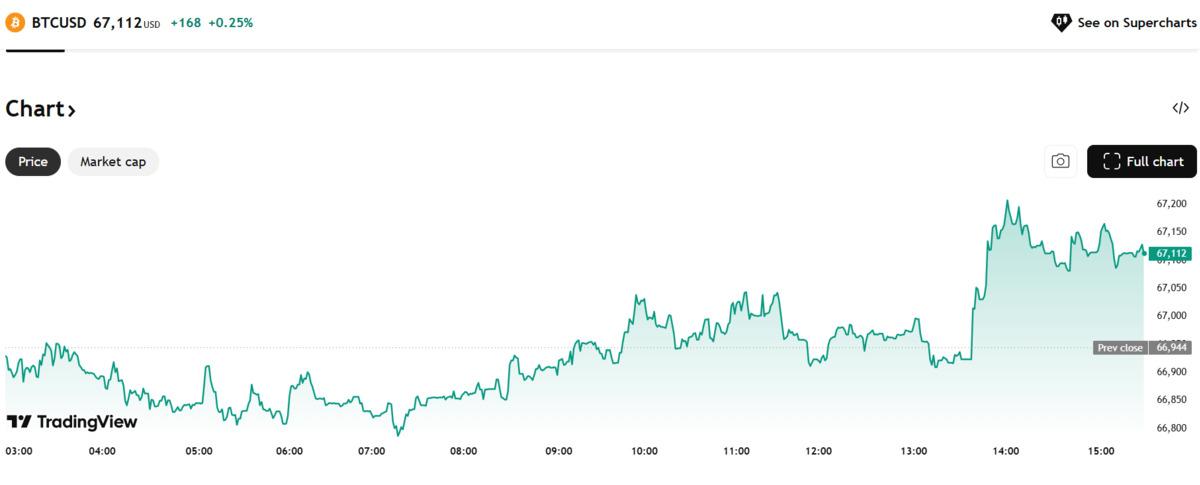This screenshot has width=1200, height=485.
Task: Take a chart snapshot with camera icon
Action: pyautogui.click(x=1060, y=161)
